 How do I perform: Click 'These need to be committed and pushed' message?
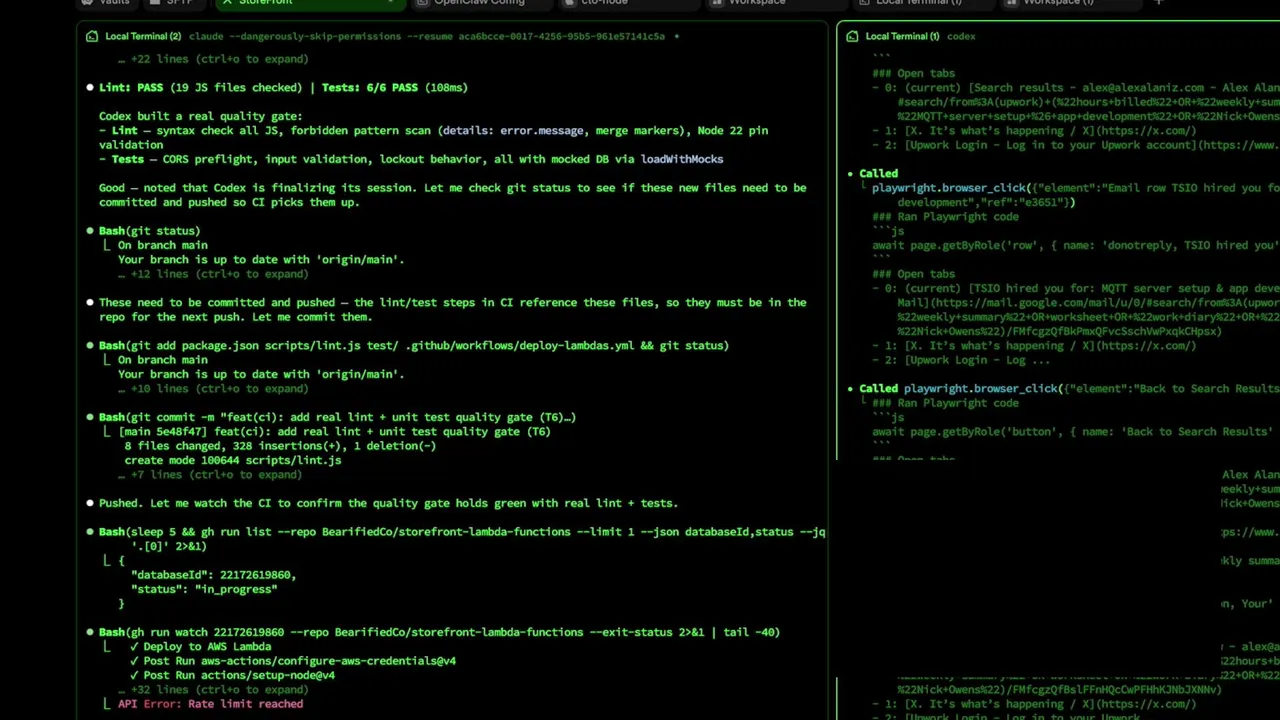click(x=452, y=310)
